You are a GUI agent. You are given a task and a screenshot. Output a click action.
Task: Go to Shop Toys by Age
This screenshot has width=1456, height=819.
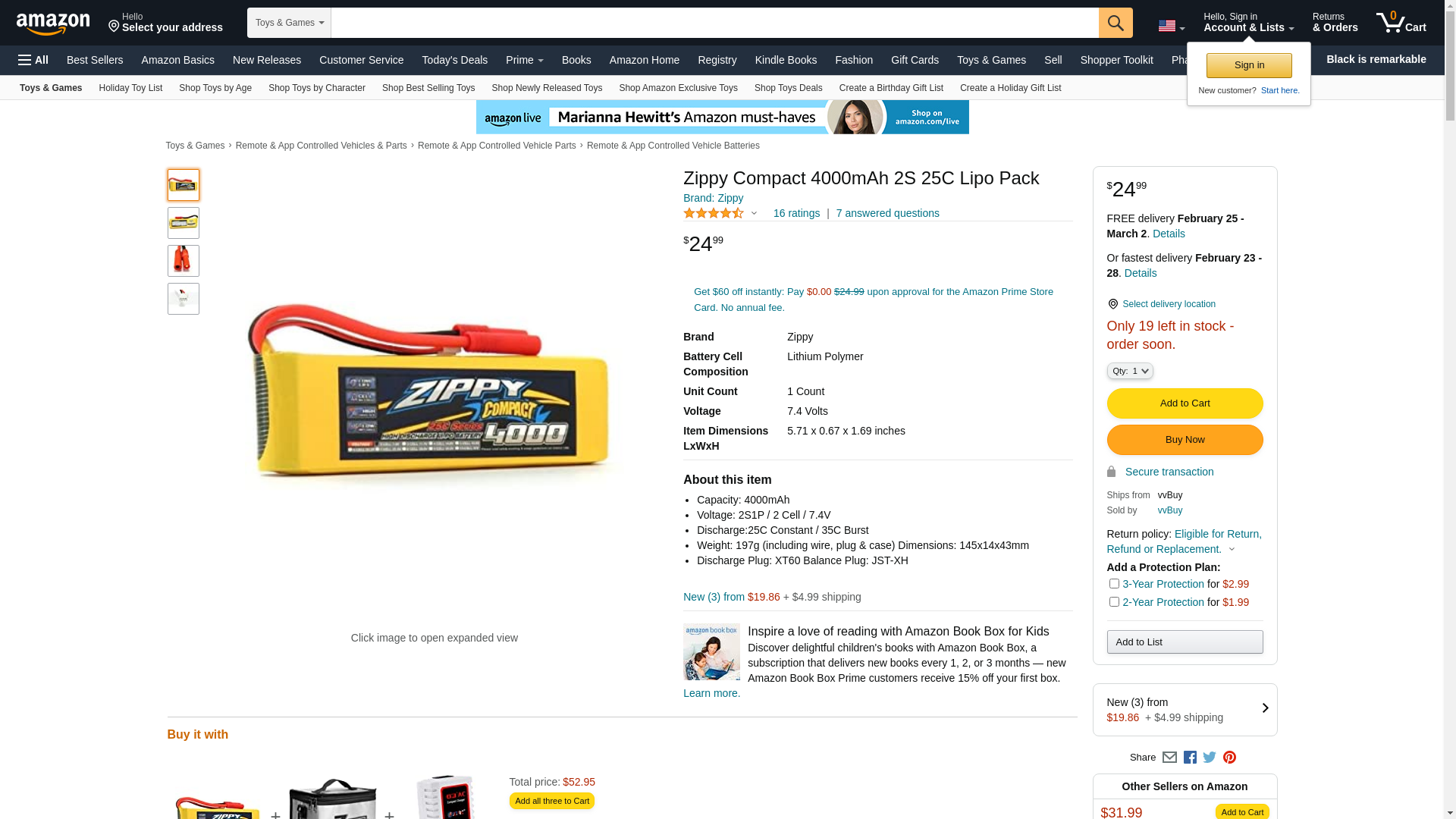point(215,88)
